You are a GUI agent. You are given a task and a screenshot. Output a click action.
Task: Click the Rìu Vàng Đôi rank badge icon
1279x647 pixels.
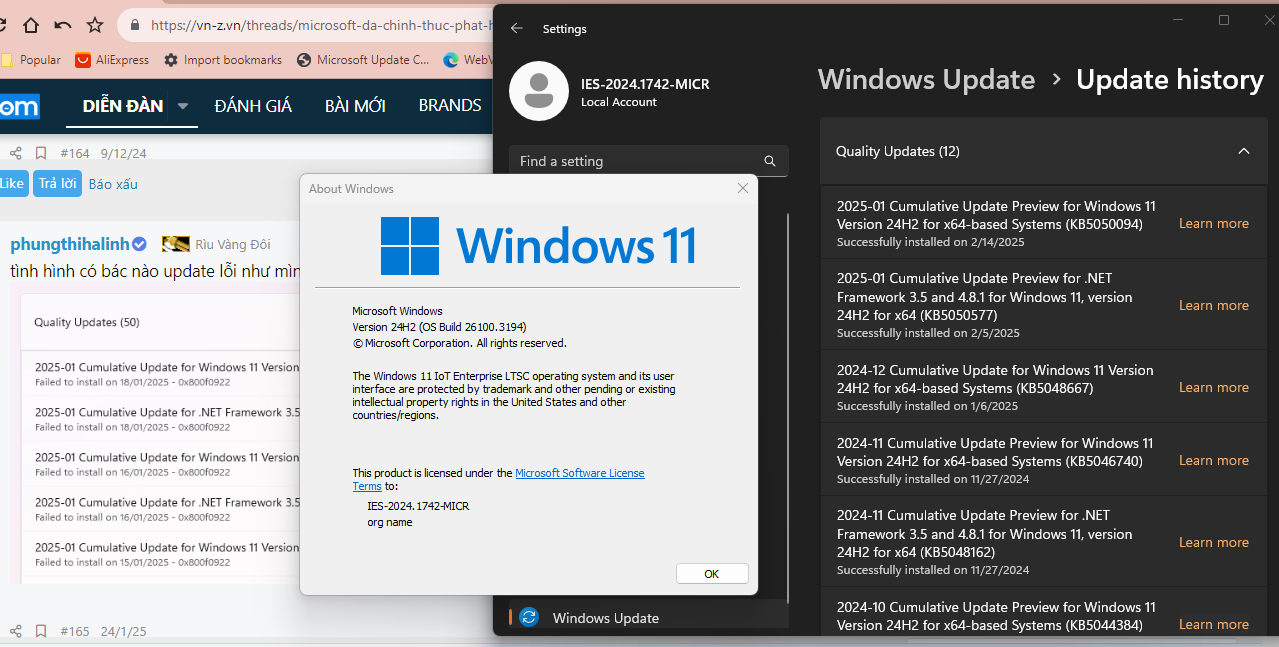click(176, 244)
